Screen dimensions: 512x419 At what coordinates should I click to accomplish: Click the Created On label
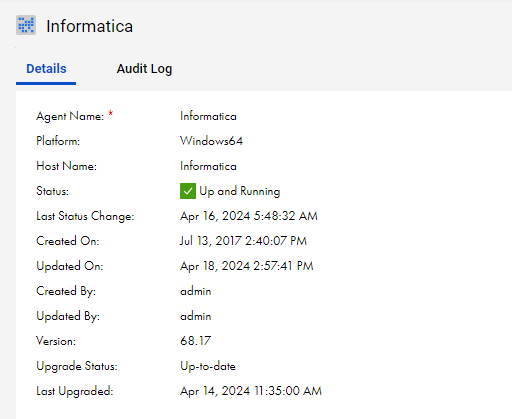pos(68,241)
